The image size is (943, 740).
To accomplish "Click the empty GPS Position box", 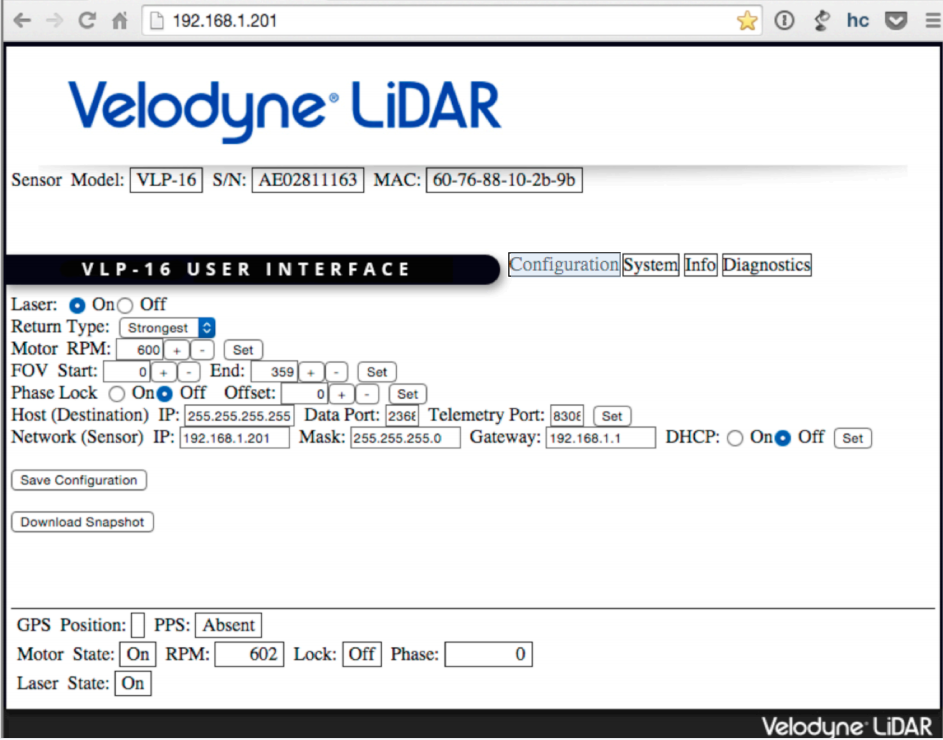I will [138, 626].
